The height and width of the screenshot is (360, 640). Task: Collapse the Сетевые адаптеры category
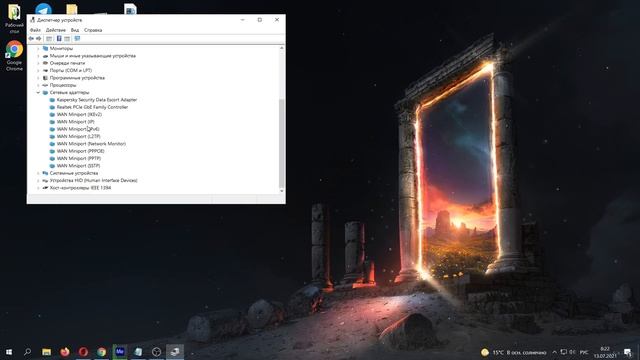[x=38, y=93]
